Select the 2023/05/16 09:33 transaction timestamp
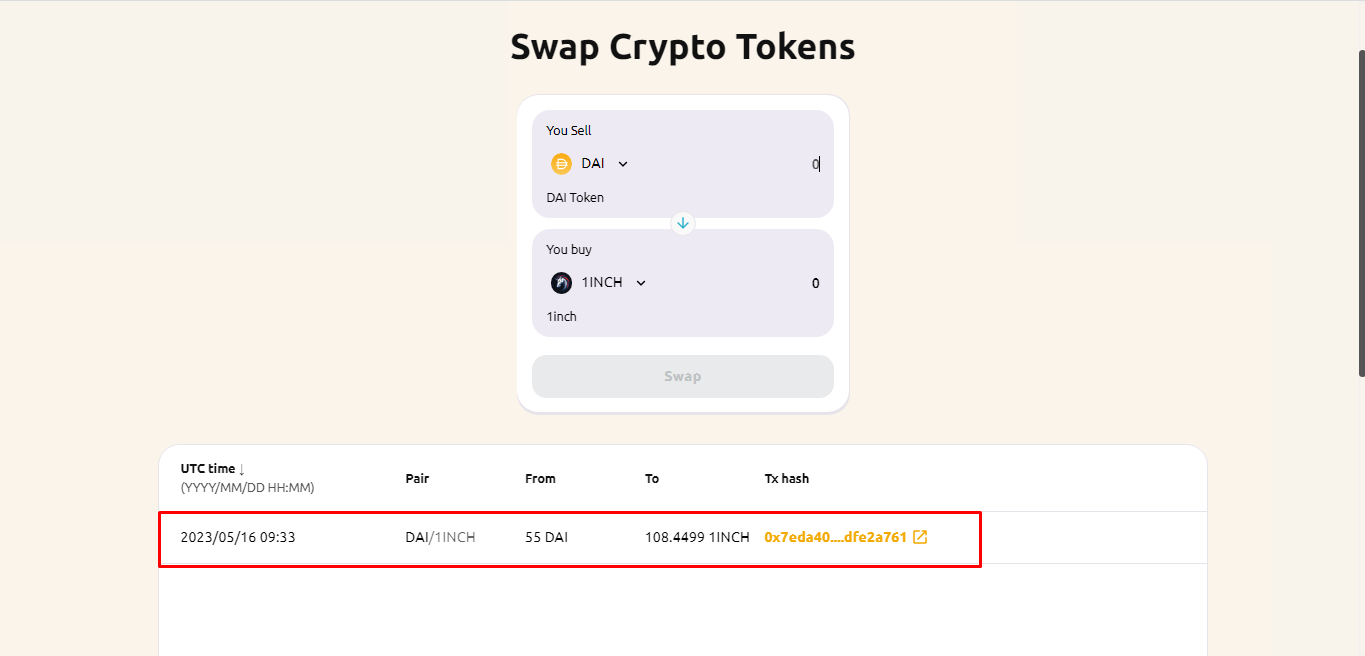Screen dimensions: 1365x656 point(238,537)
